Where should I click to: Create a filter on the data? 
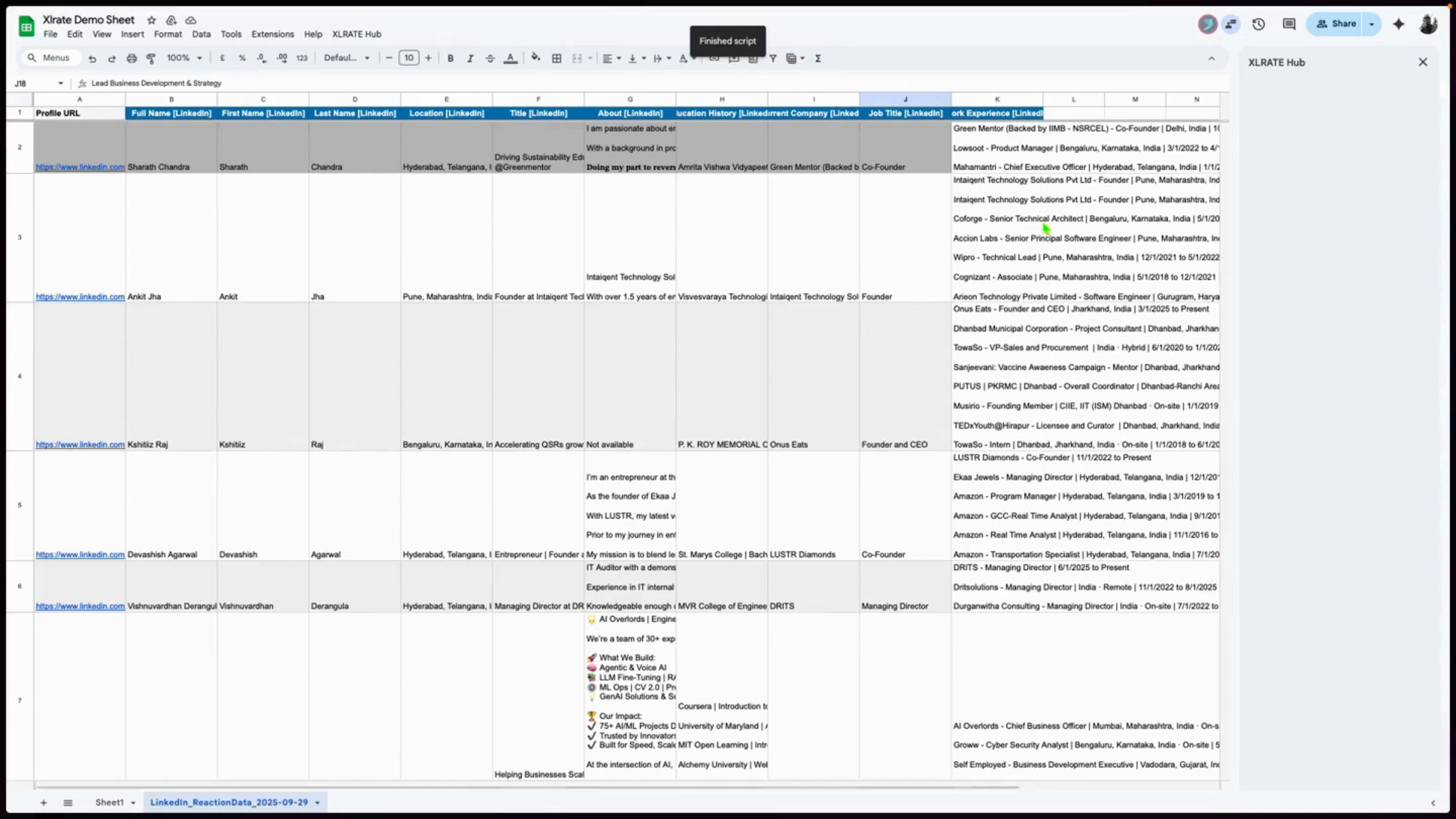[773, 58]
